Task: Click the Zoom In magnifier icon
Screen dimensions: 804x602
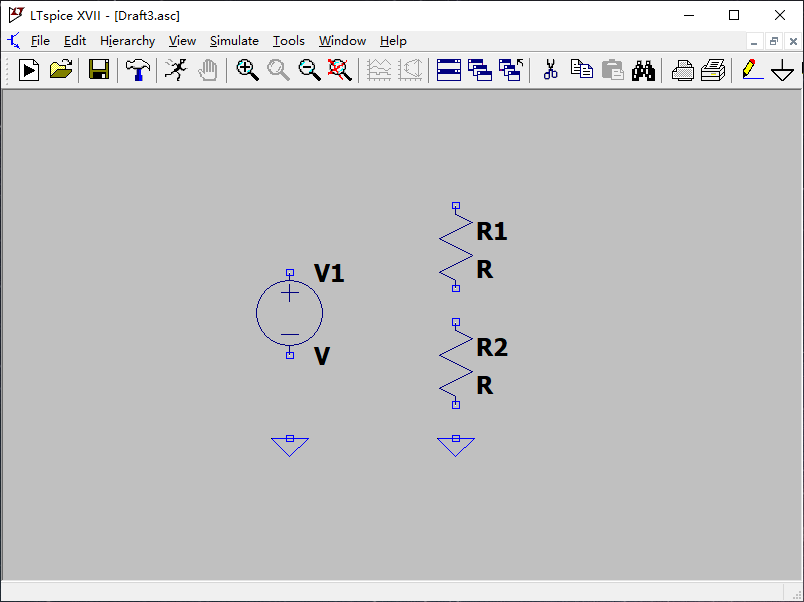Action: (247, 70)
